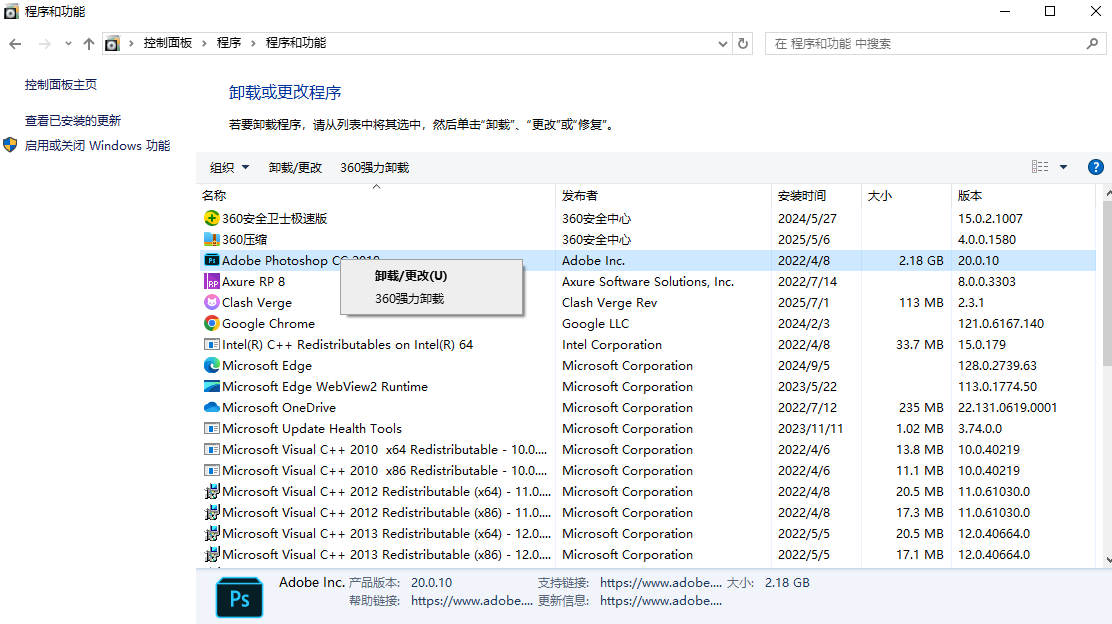Viewport: 1112px width, 624px height.
Task: Go up one level with up arrow
Action: point(89,44)
